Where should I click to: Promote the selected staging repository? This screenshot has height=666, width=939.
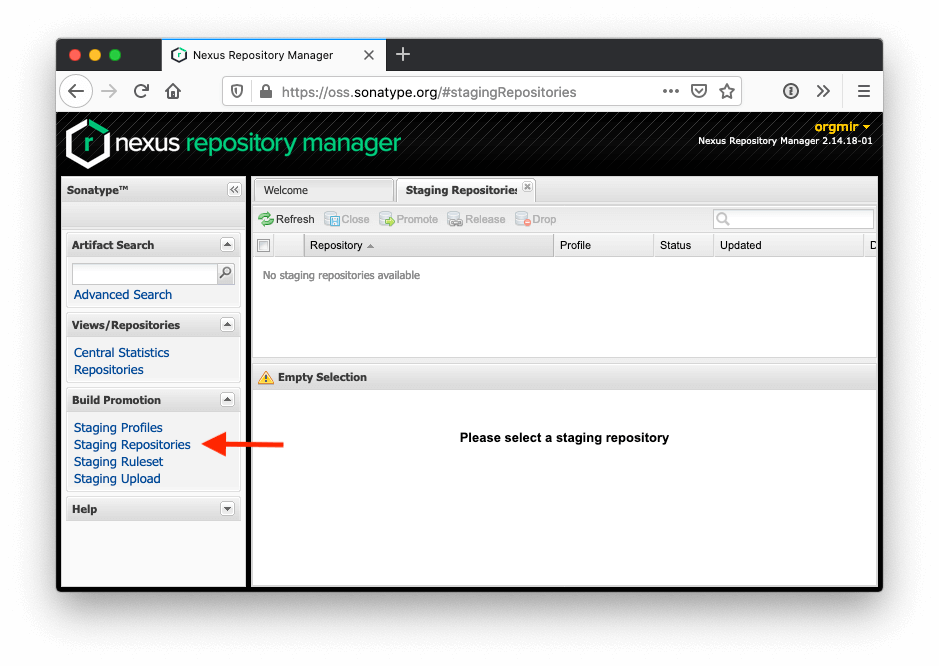pos(408,218)
